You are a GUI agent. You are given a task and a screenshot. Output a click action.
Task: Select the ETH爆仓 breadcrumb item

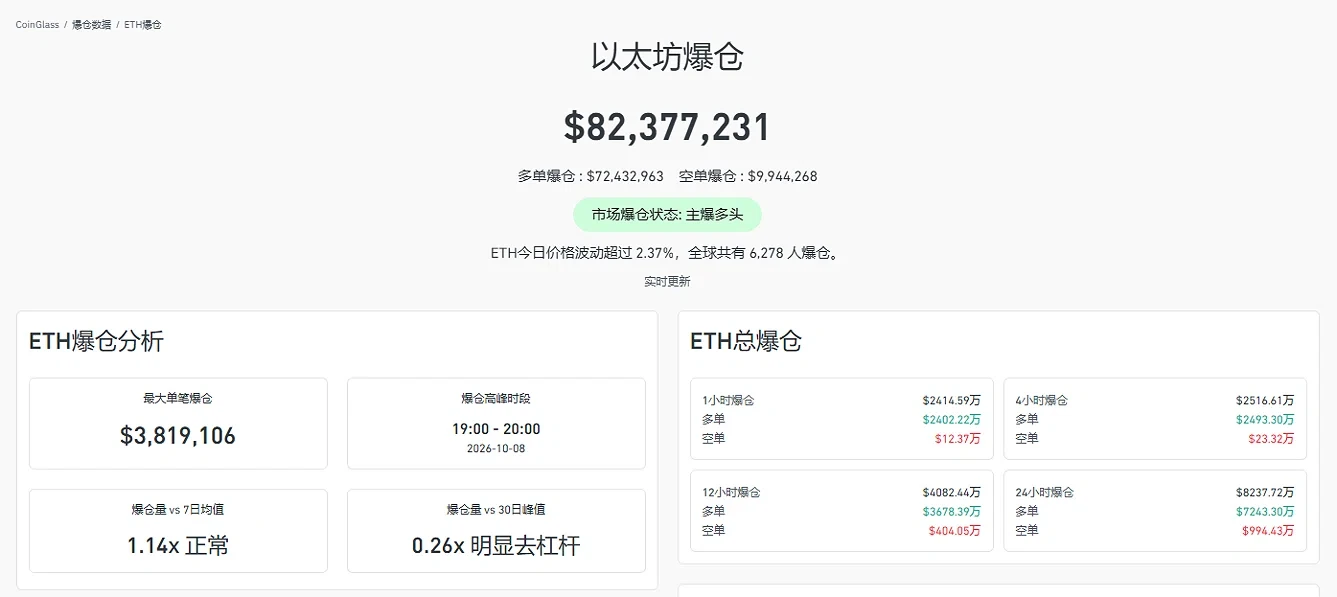coord(143,25)
